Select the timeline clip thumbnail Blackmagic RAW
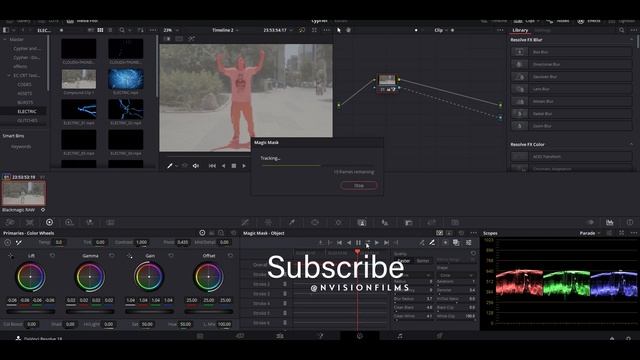Image resolution: width=640 pixels, height=360 pixels. point(24,193)
